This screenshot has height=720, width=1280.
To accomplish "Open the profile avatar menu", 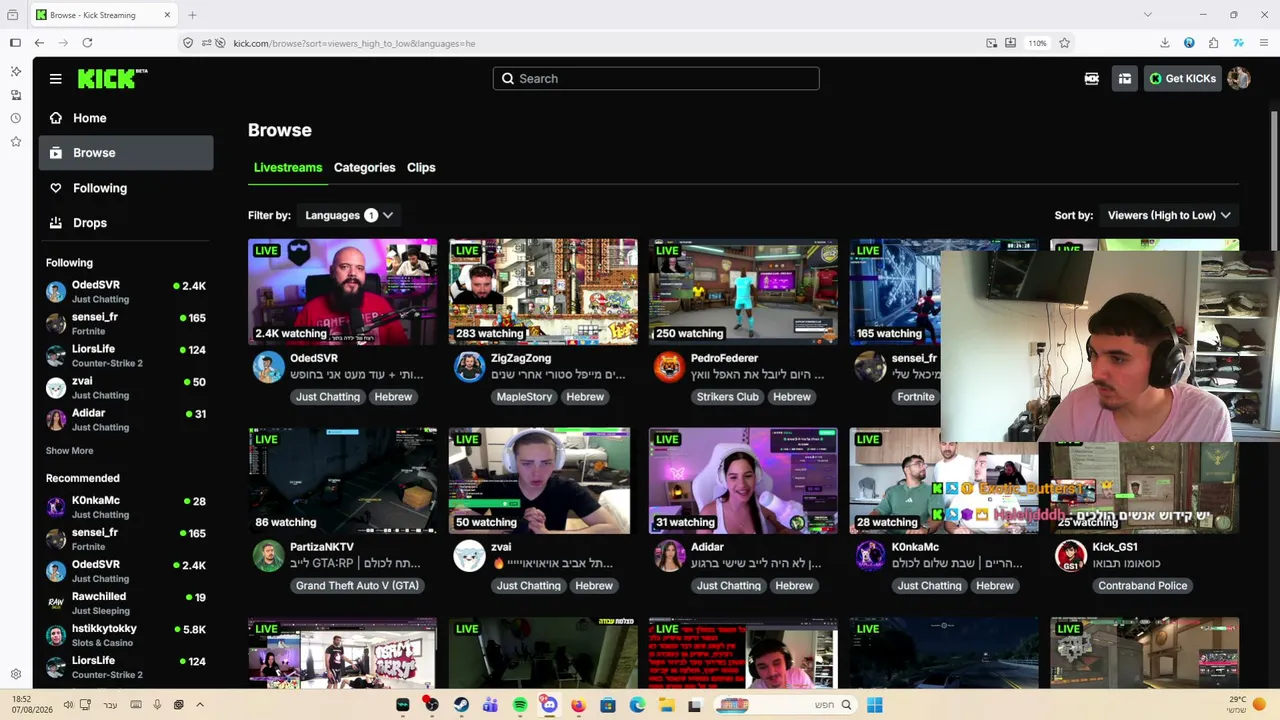I will click(1238, 79).
